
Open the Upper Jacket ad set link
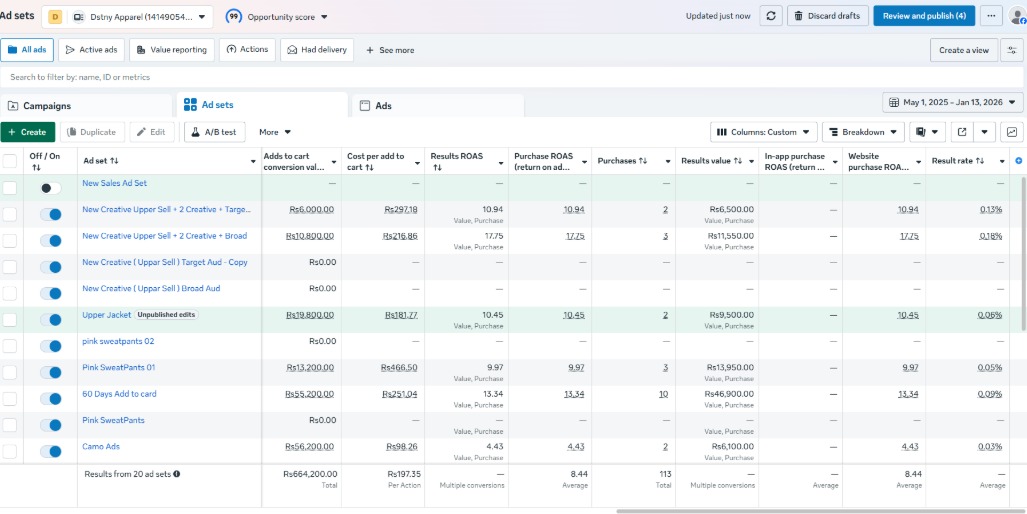107,315
